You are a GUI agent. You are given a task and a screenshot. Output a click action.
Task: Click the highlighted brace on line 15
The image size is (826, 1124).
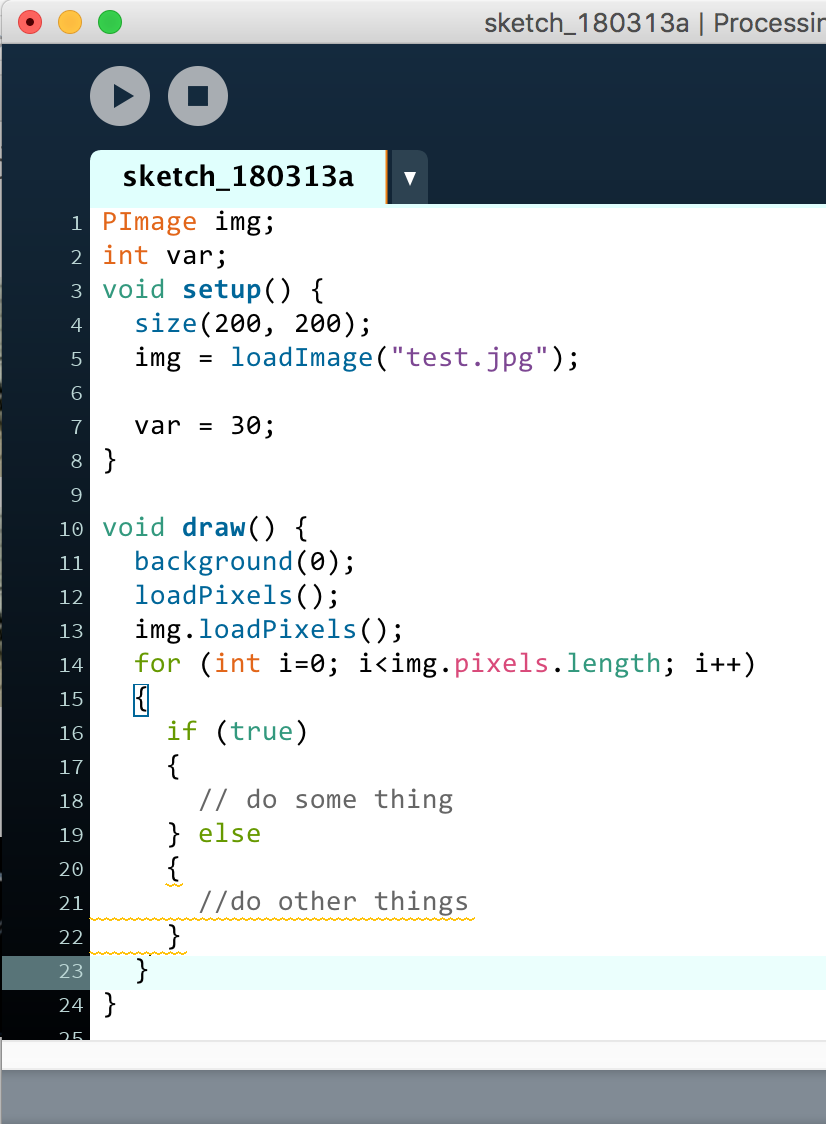point(140,699)
